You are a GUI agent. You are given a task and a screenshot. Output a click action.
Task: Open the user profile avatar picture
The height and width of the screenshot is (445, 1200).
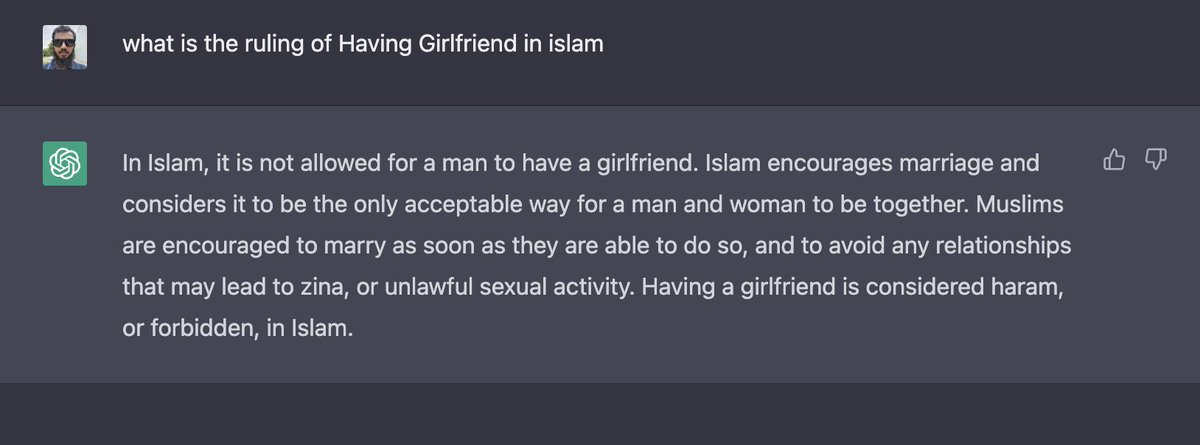[x=64, y=46]
